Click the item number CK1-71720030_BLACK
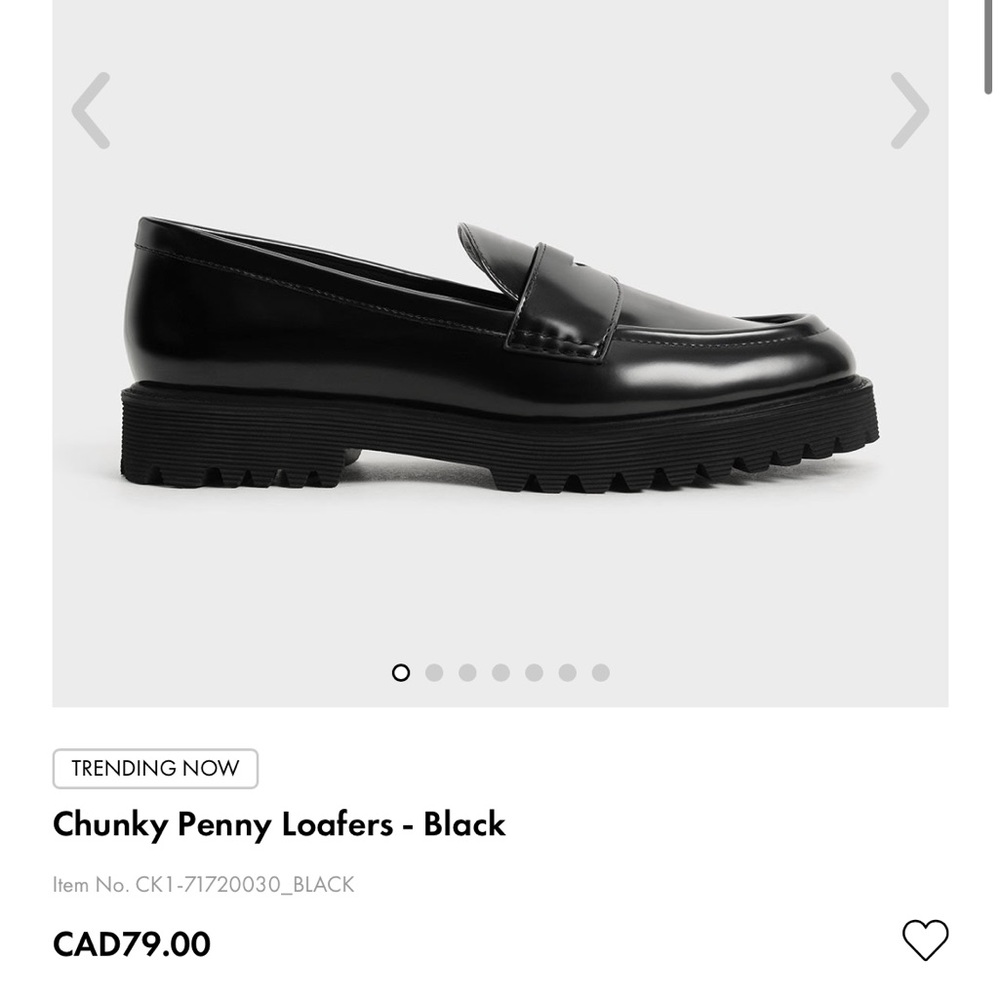Image resolution: width=1000 pixels, height=1000 pixels. tap(203, 884)
